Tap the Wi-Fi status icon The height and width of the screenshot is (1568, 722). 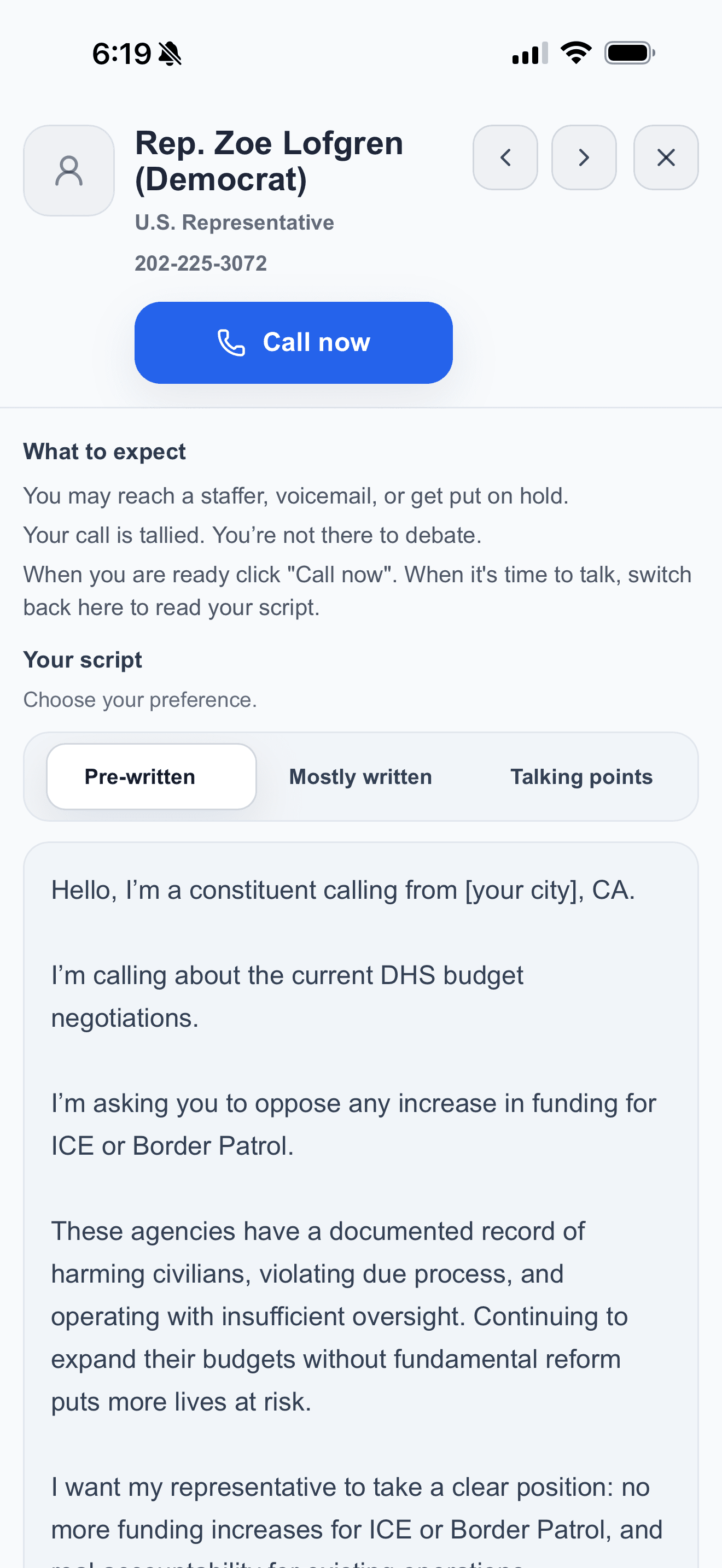(575, 52)
